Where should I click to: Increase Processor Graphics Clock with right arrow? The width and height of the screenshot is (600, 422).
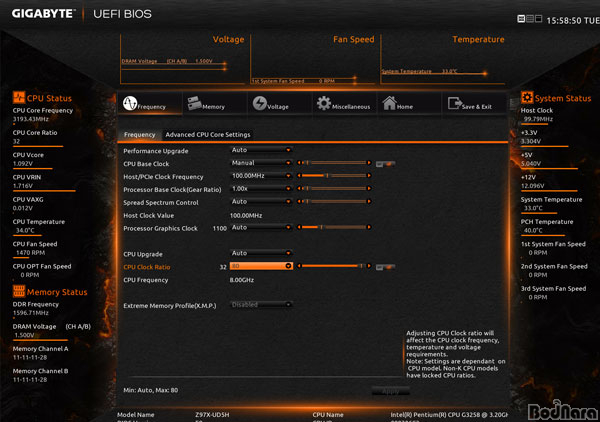pos(369,227)
